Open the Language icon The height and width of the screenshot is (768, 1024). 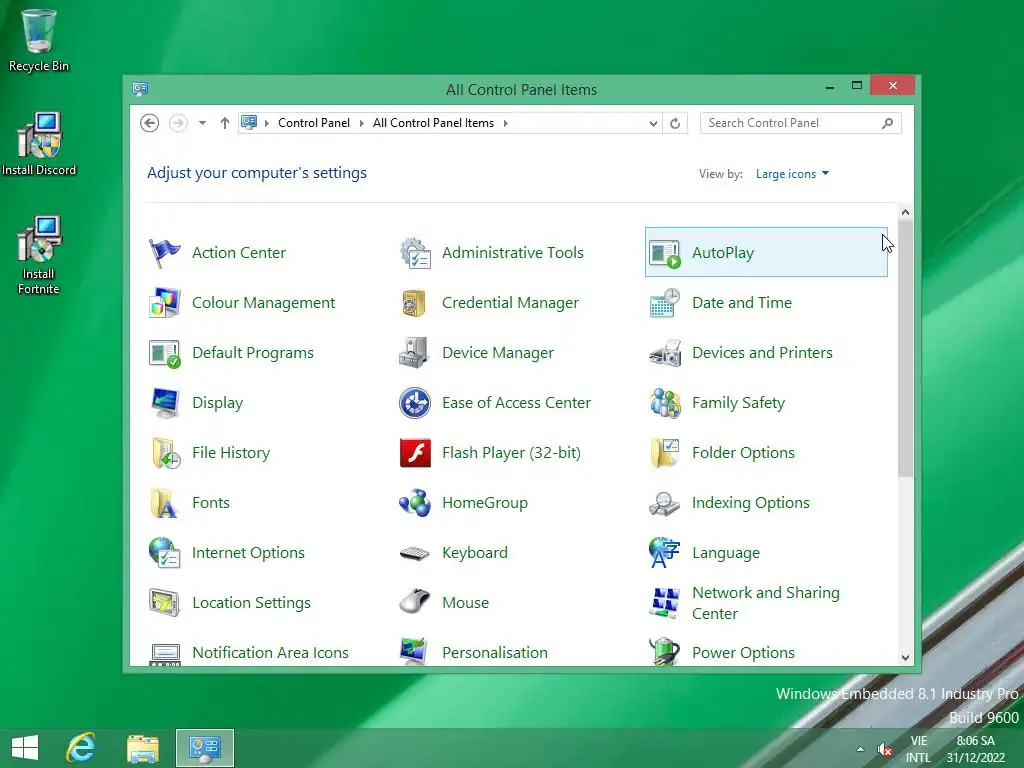[665, 553]
